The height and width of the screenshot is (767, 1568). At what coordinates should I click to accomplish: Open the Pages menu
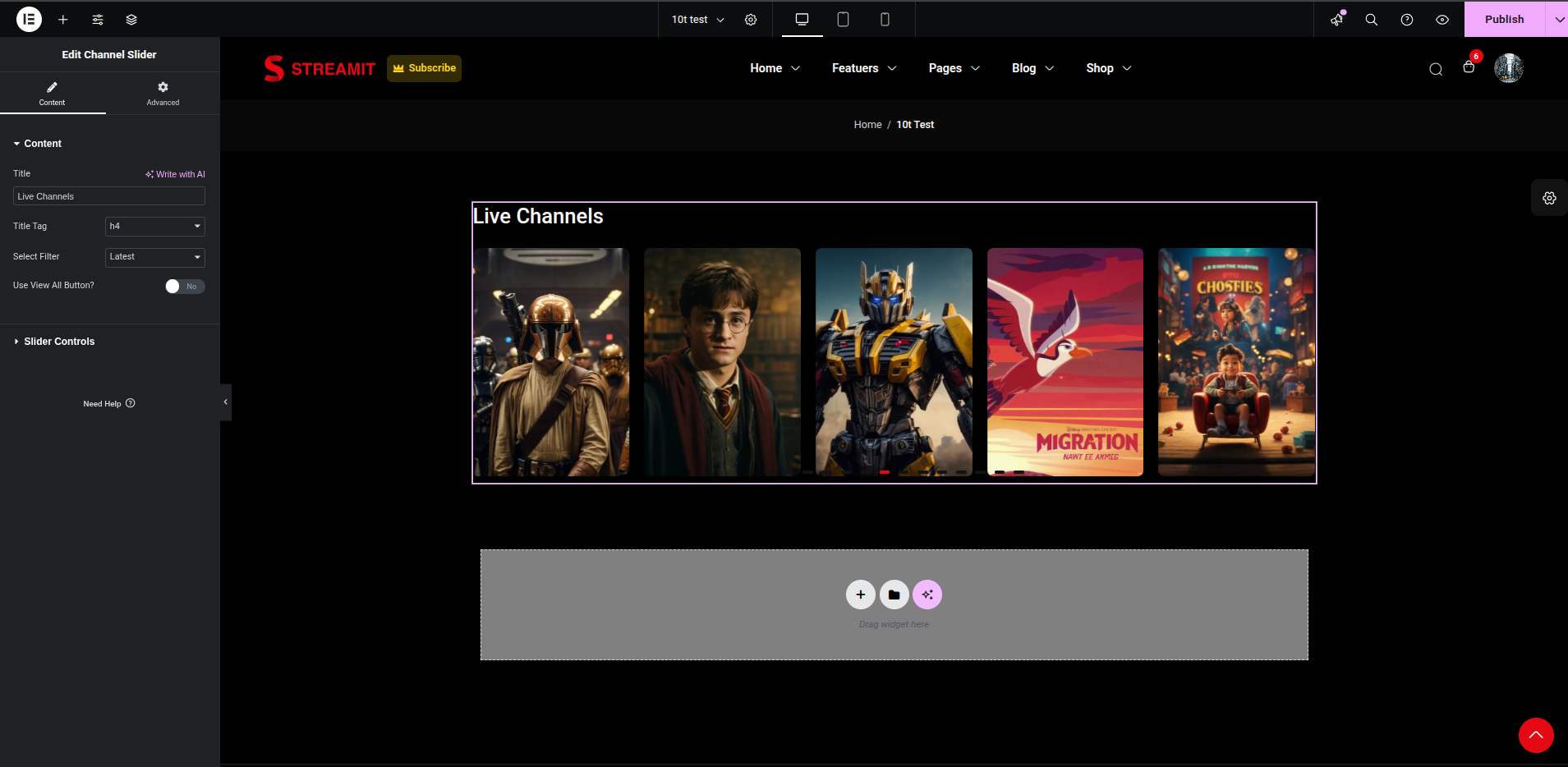point(954,68)
